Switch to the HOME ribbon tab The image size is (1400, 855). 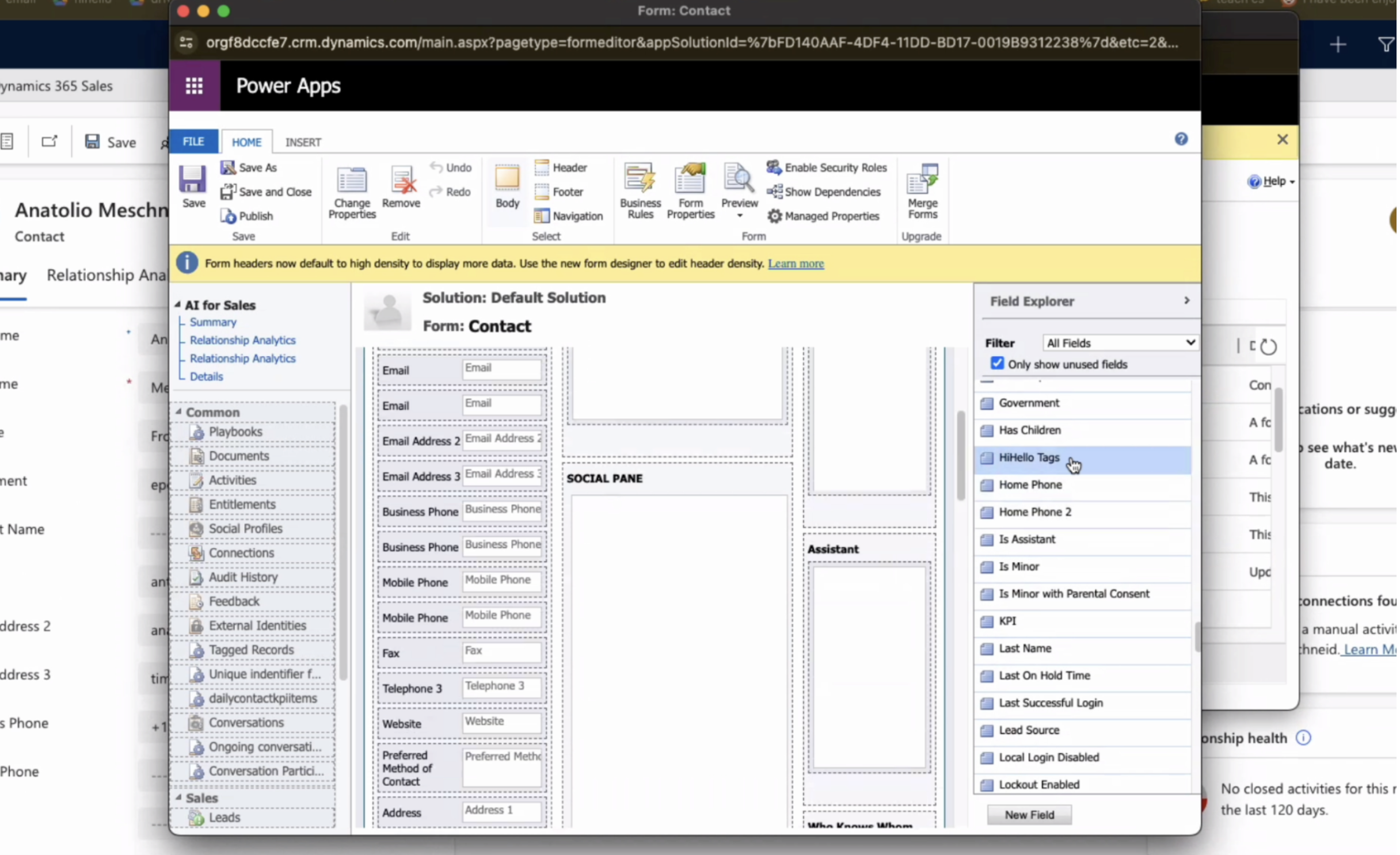click(247, 142)
